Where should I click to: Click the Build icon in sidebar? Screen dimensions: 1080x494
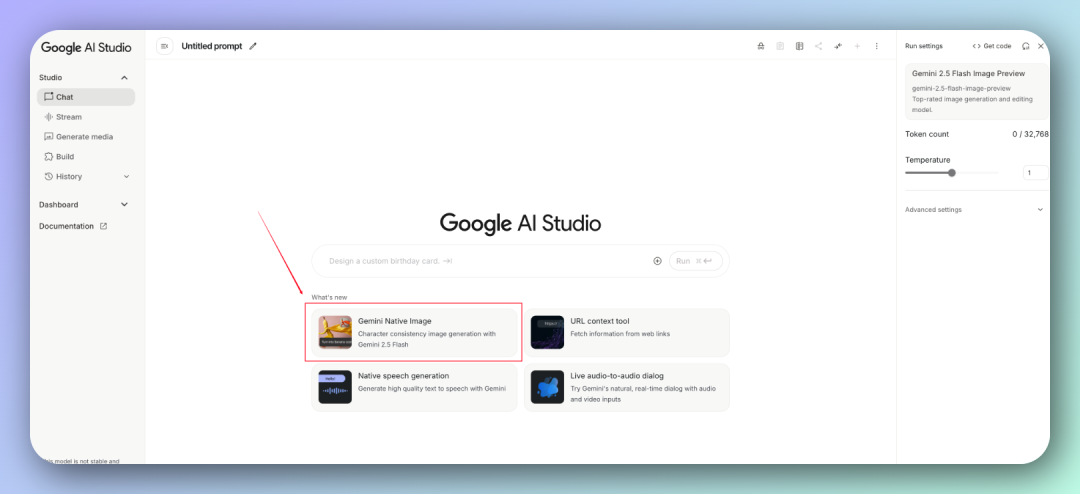pos(48,156)
